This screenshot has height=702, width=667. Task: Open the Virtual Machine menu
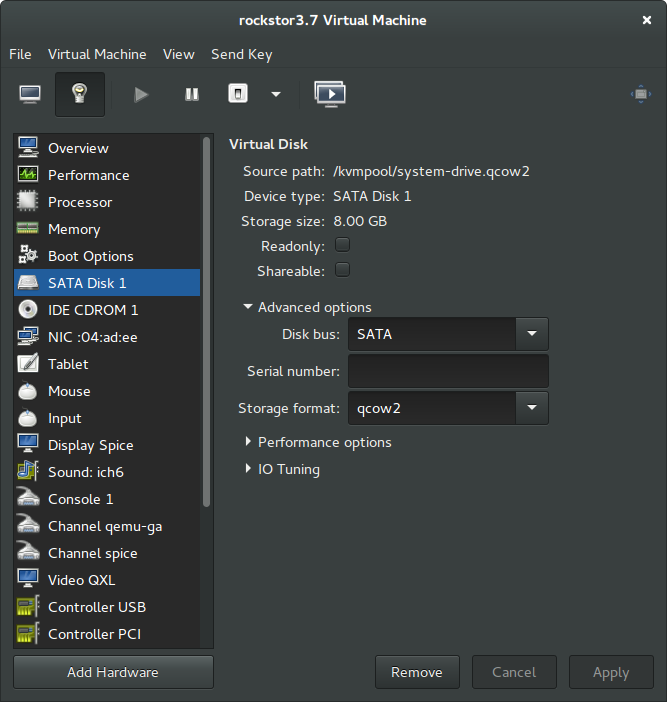97,54
